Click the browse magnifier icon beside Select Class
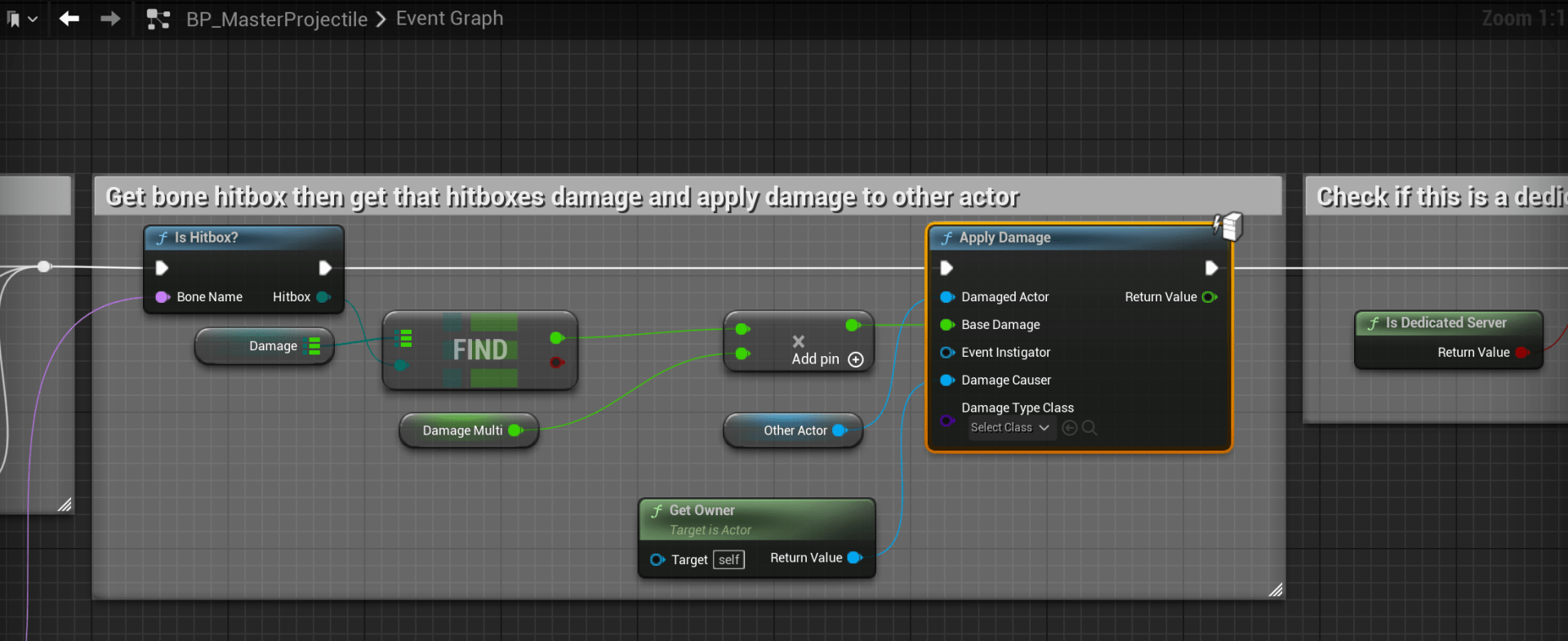Screen dimensions: 1568x641 tap(1089, 428)
